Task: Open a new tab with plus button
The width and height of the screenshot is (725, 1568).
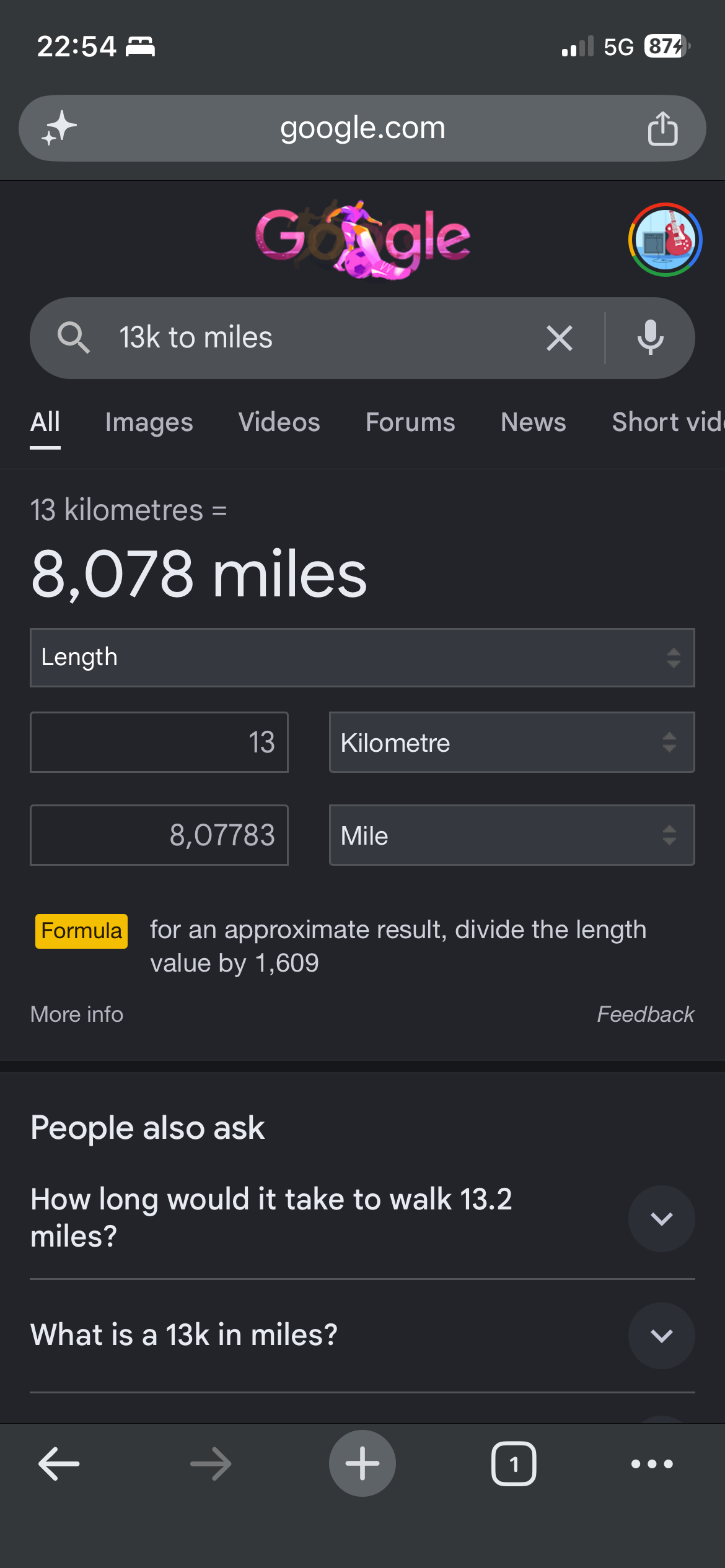Action: click(362, 1463)
